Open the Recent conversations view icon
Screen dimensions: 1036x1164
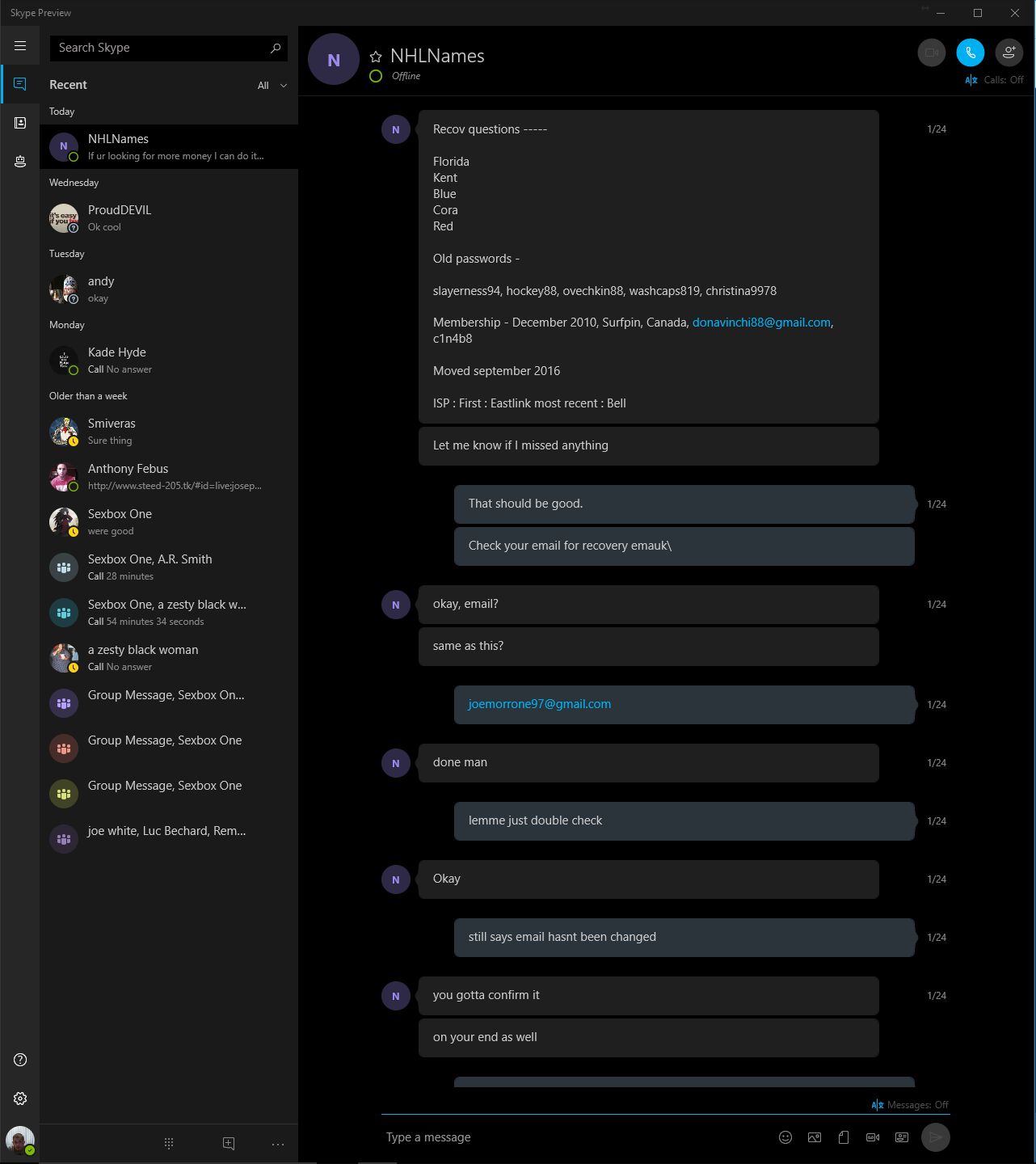pyautogui.click(x=20, y=84)
